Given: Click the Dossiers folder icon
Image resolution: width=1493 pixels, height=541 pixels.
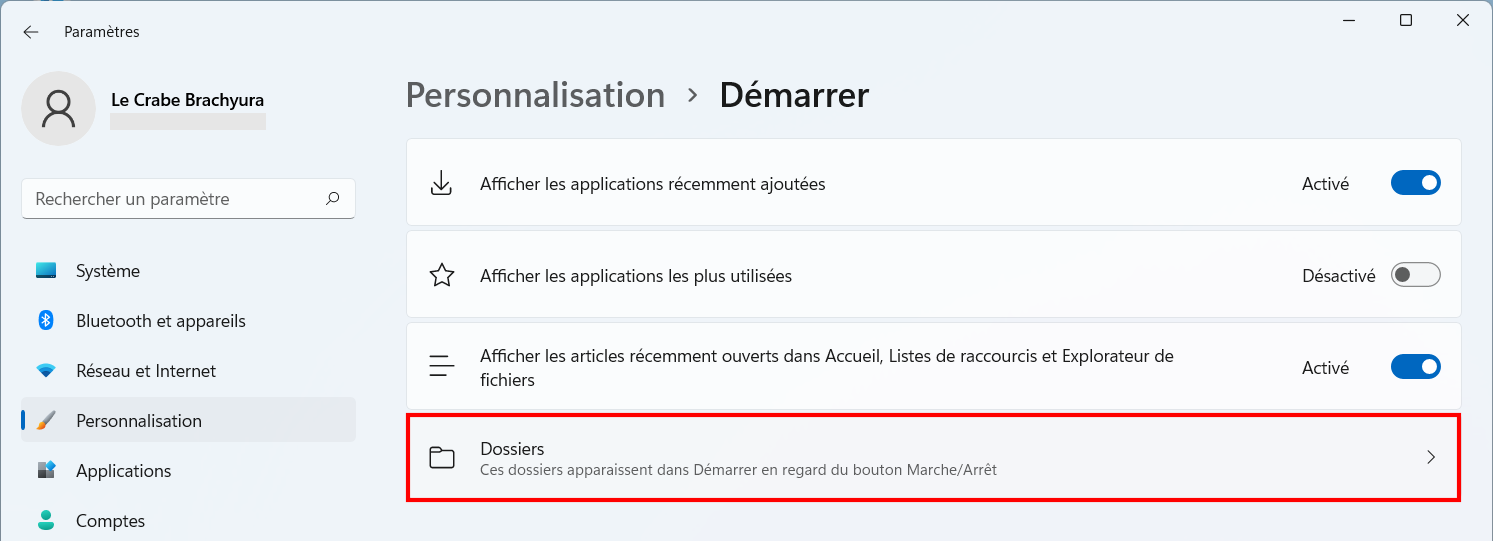Looking at the screenshot, I should coord(442,458).
